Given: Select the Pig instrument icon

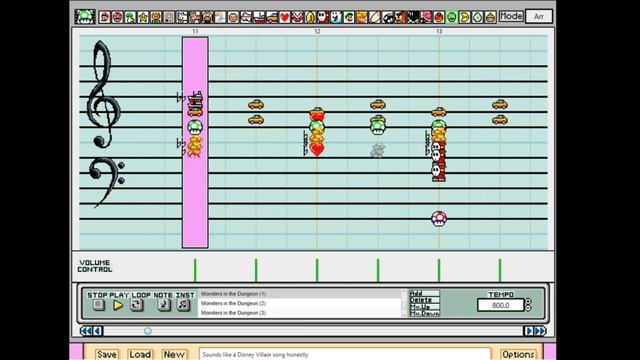Looking at the screenshot, I should click(x=207, y=17).
